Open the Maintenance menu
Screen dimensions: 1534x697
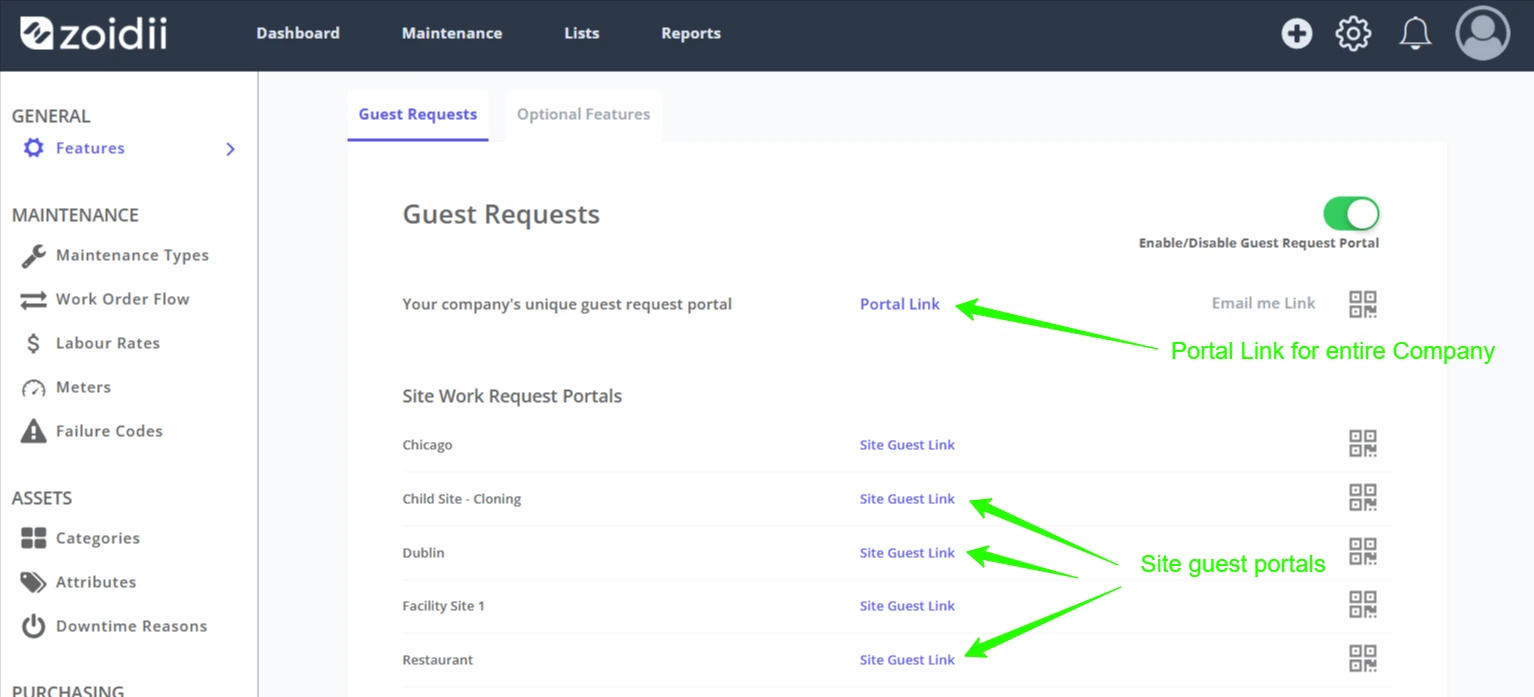click(452, 33)
